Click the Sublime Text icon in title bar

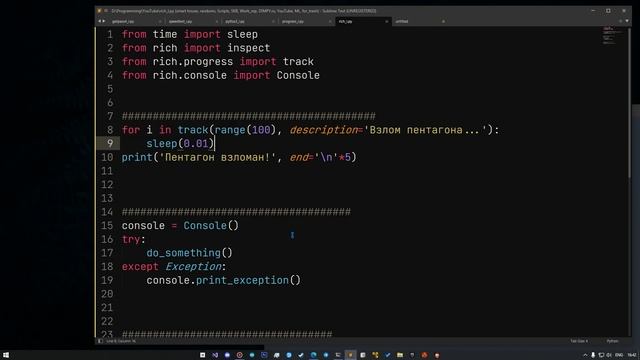click(99, 11)
